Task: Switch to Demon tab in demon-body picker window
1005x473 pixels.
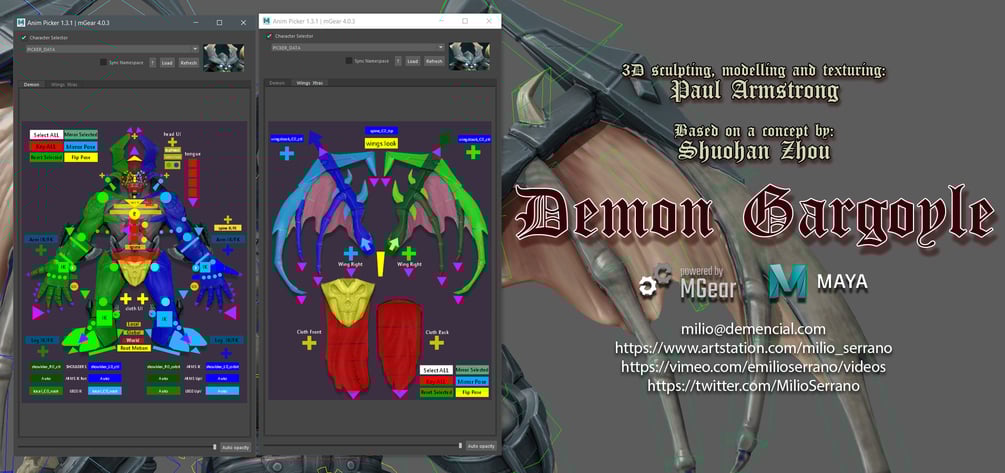Action: click(x=32, y=84)
